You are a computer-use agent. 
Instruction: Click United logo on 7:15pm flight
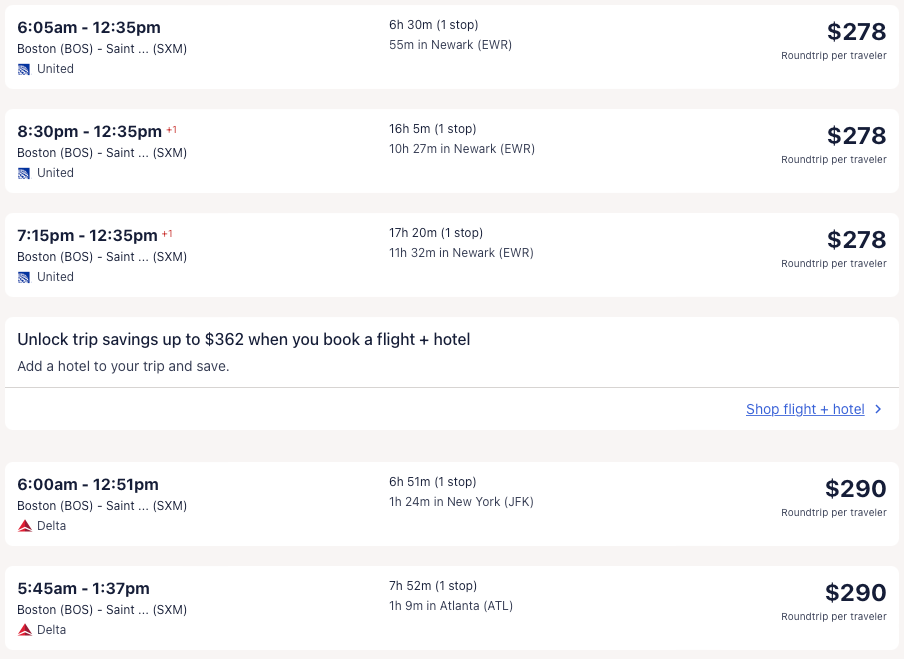click(24, 277)
